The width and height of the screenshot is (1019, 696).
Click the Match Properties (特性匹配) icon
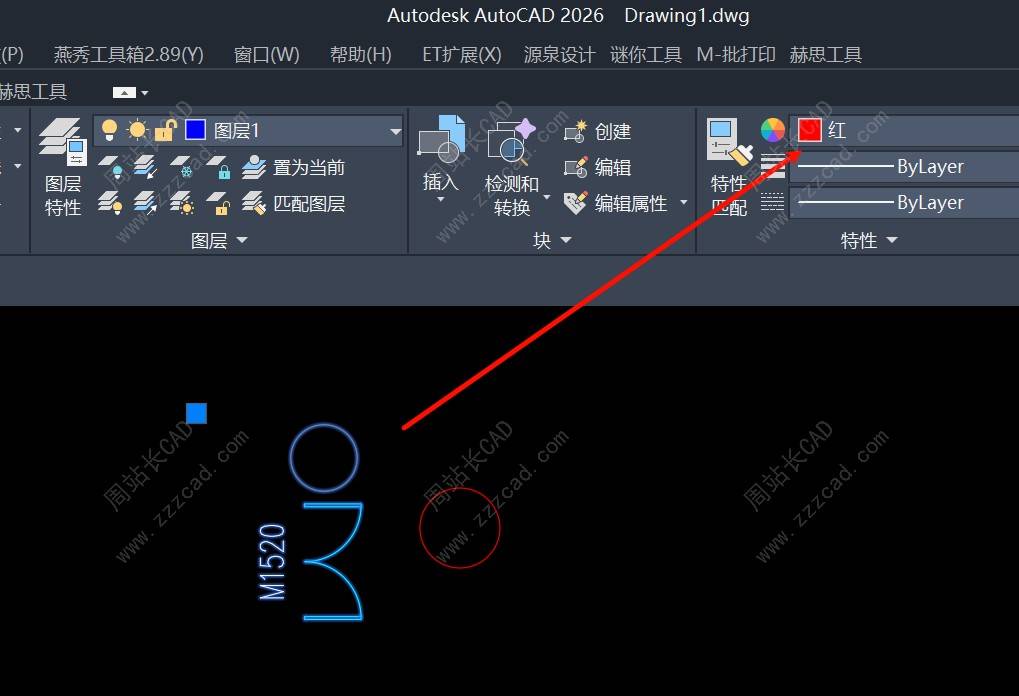coord(729,140)
